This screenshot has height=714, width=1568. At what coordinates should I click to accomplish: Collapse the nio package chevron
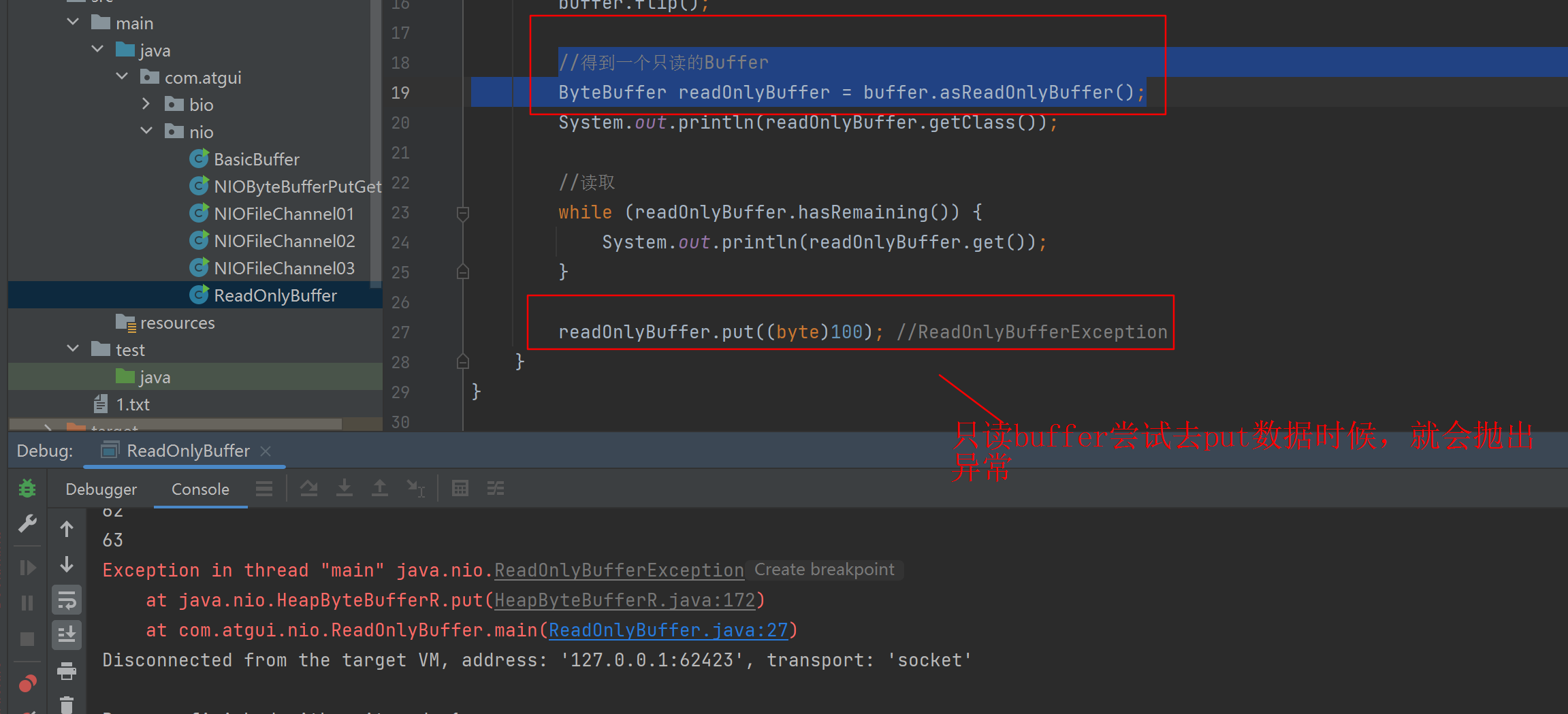tap(146, 131)
